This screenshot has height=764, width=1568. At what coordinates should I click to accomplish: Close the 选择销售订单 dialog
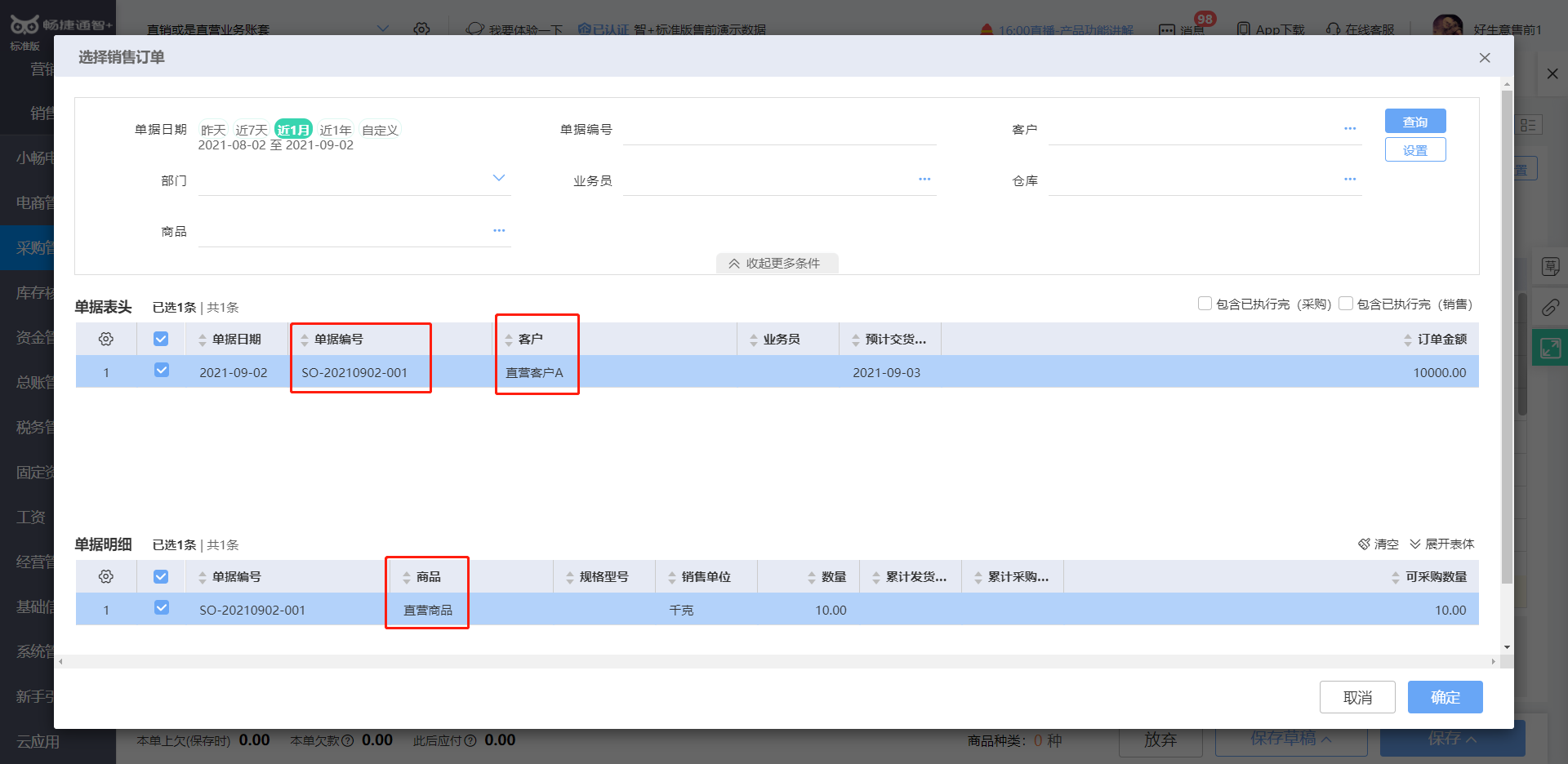click(x=1485, y=58)
